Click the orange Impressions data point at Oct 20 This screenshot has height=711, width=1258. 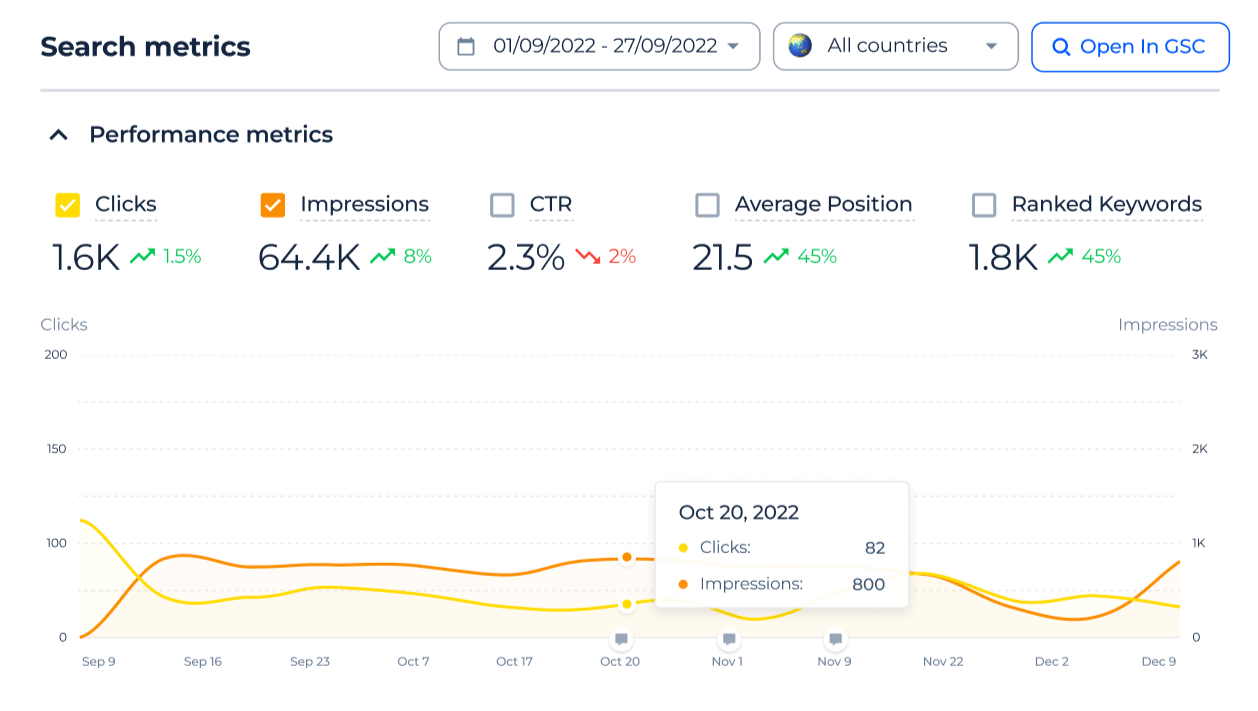point(627,557)
